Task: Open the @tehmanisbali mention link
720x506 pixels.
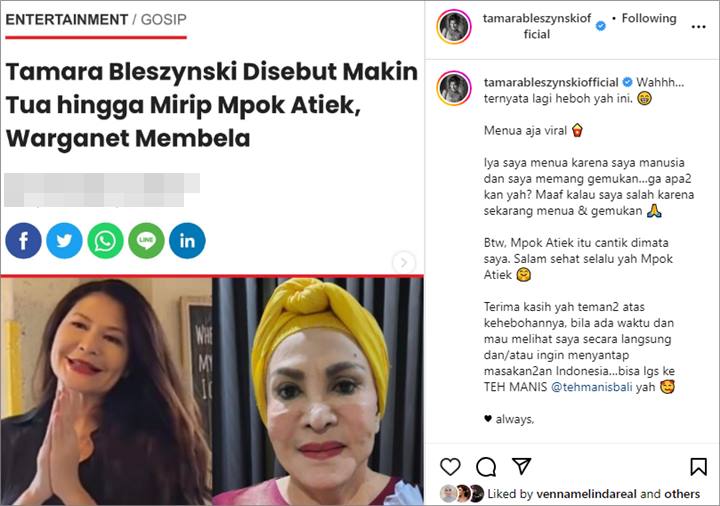Action: 591,387
